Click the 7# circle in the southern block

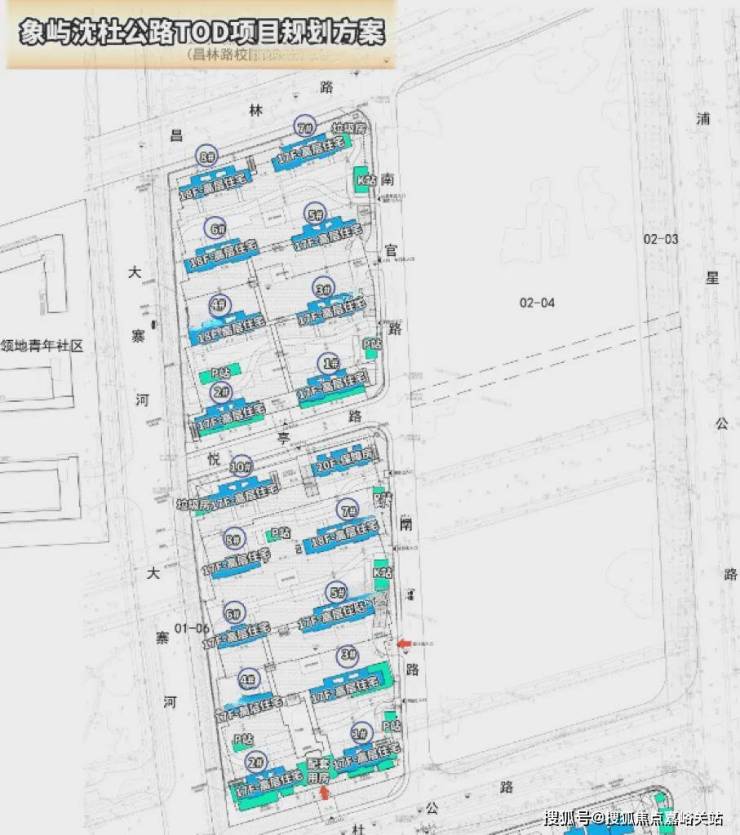pyautogui.click(x=348, y=511)
